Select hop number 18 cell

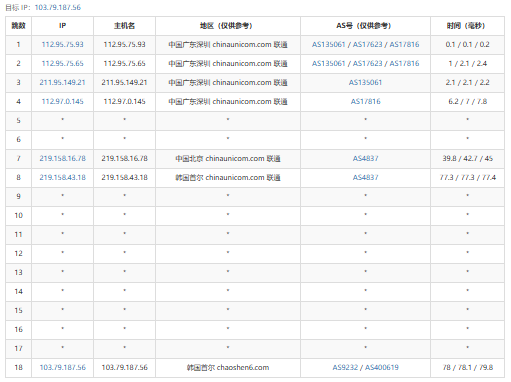18,367
